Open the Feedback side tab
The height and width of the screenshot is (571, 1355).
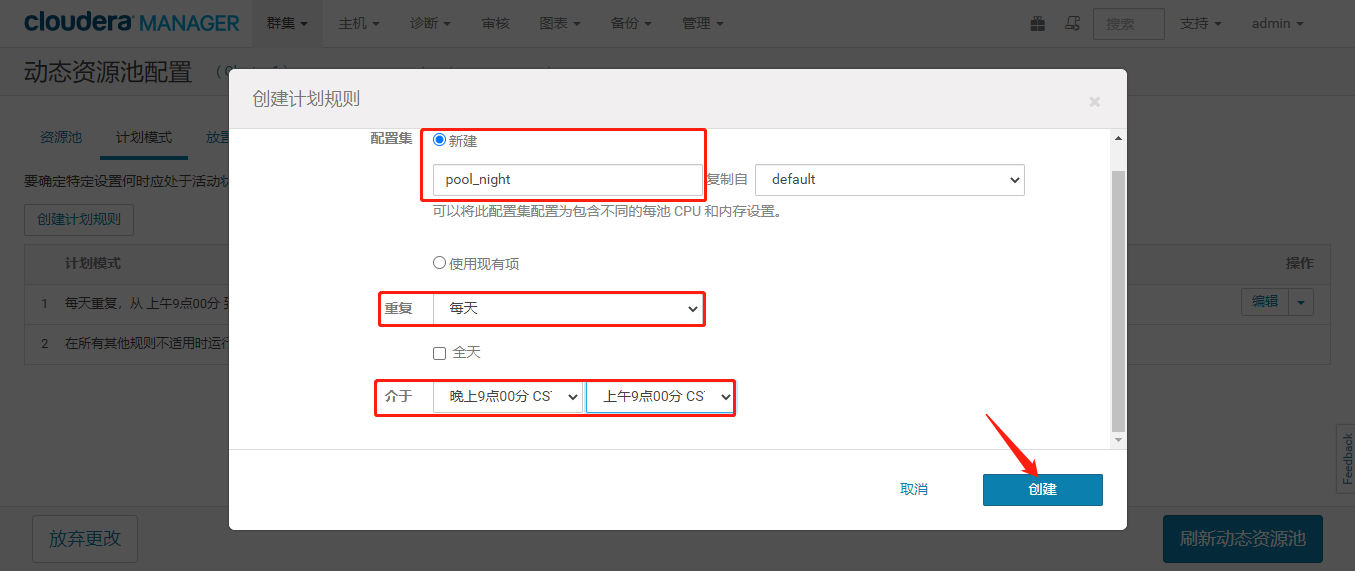(1346, 459)
